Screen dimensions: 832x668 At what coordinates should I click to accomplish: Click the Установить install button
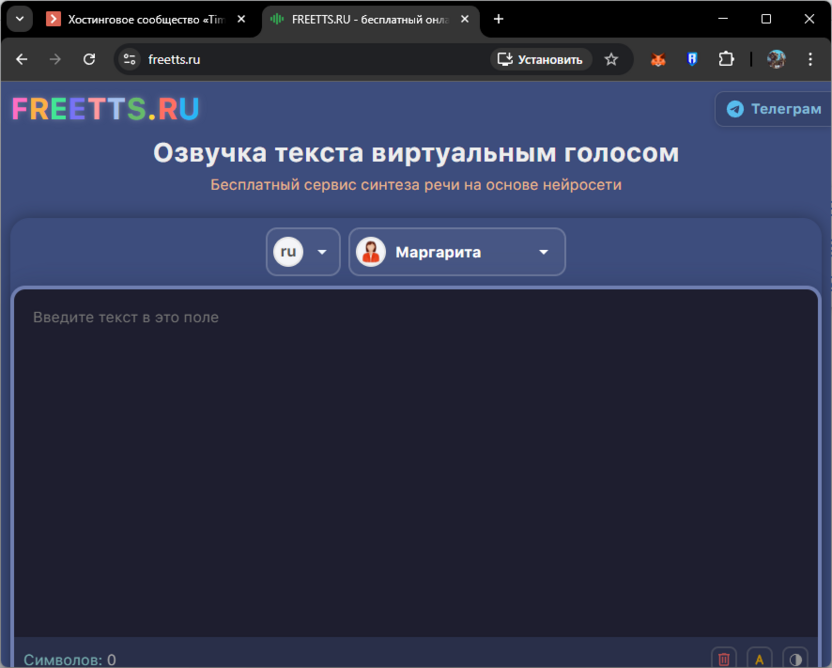point(540,59)
